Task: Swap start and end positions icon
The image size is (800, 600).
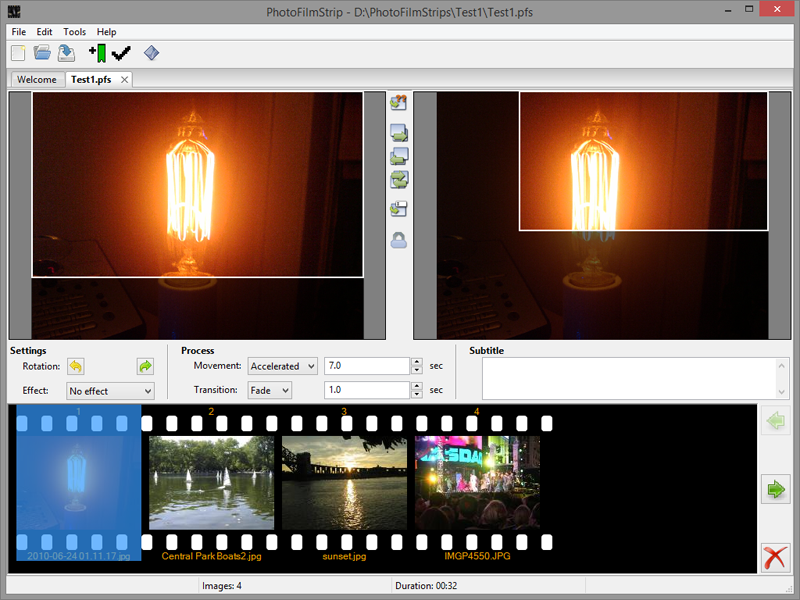Action: [x=399, y=180]
